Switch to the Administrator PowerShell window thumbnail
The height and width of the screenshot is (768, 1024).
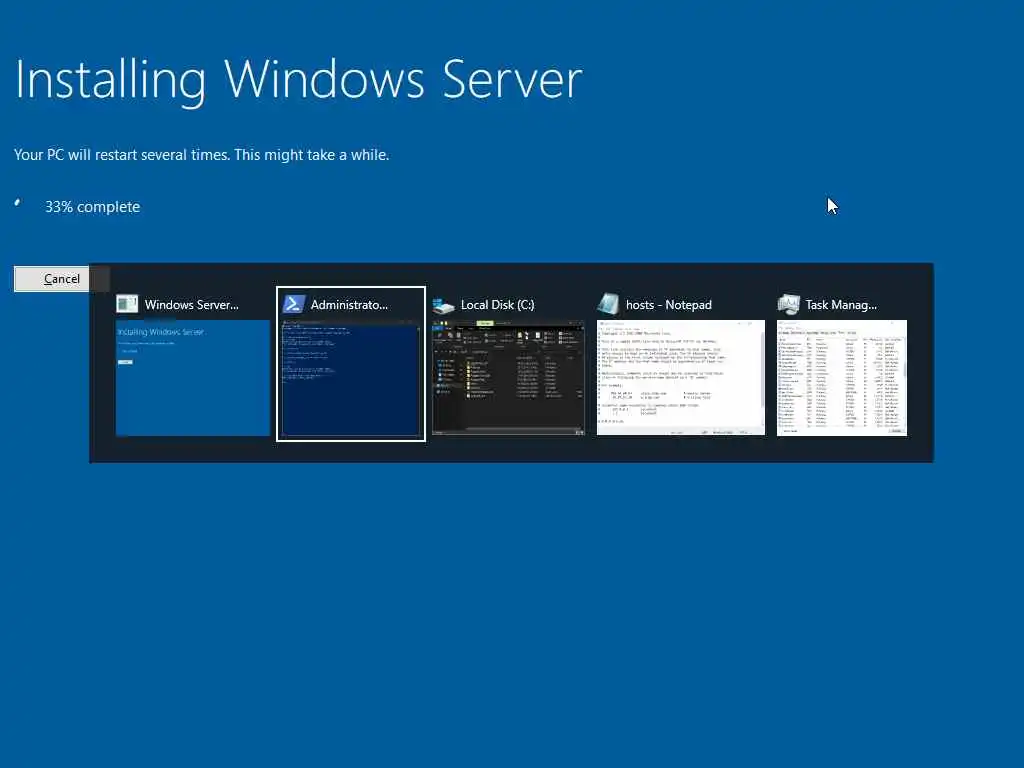351,378
